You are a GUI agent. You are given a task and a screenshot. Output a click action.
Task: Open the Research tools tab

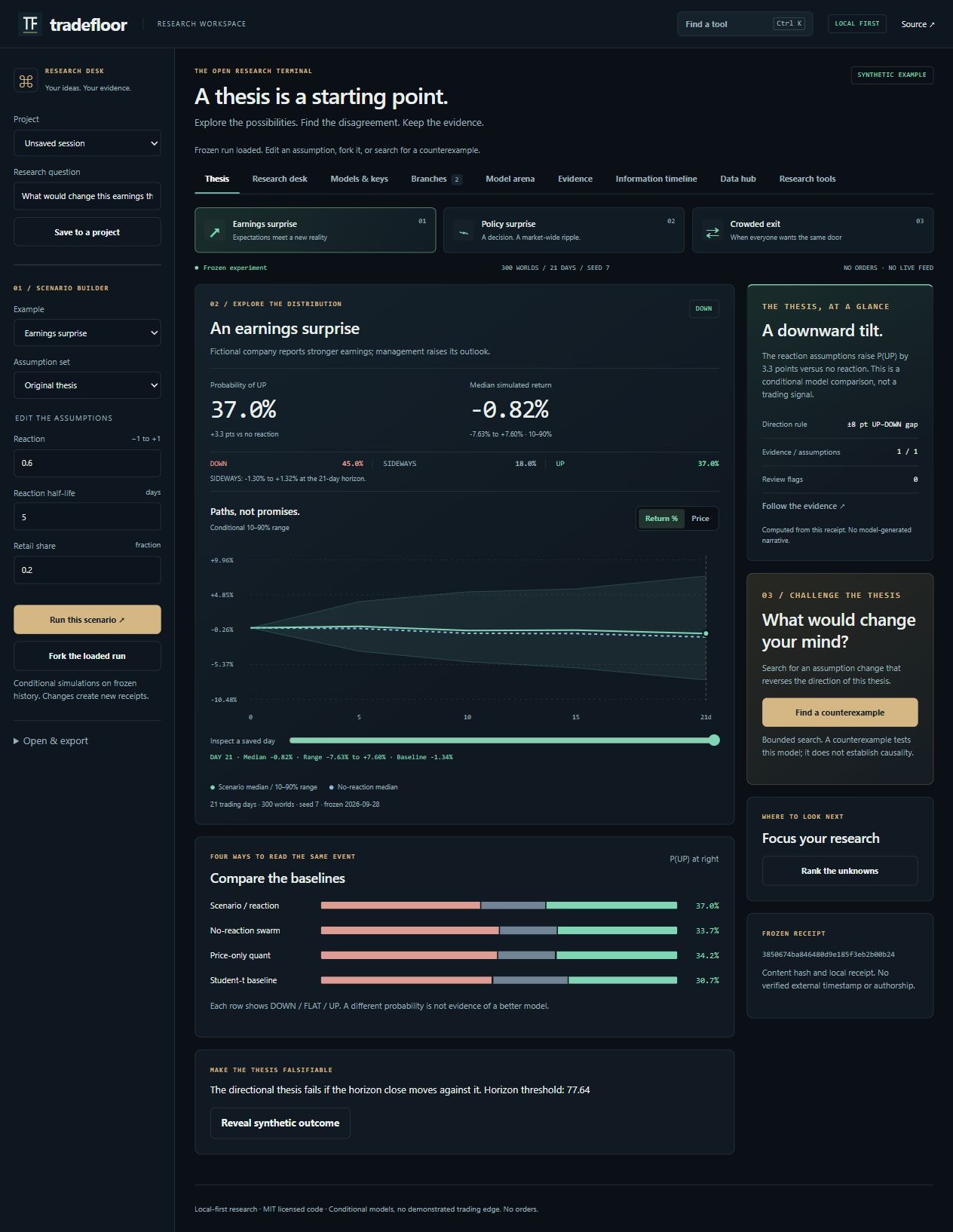click(x=807, y=179)
